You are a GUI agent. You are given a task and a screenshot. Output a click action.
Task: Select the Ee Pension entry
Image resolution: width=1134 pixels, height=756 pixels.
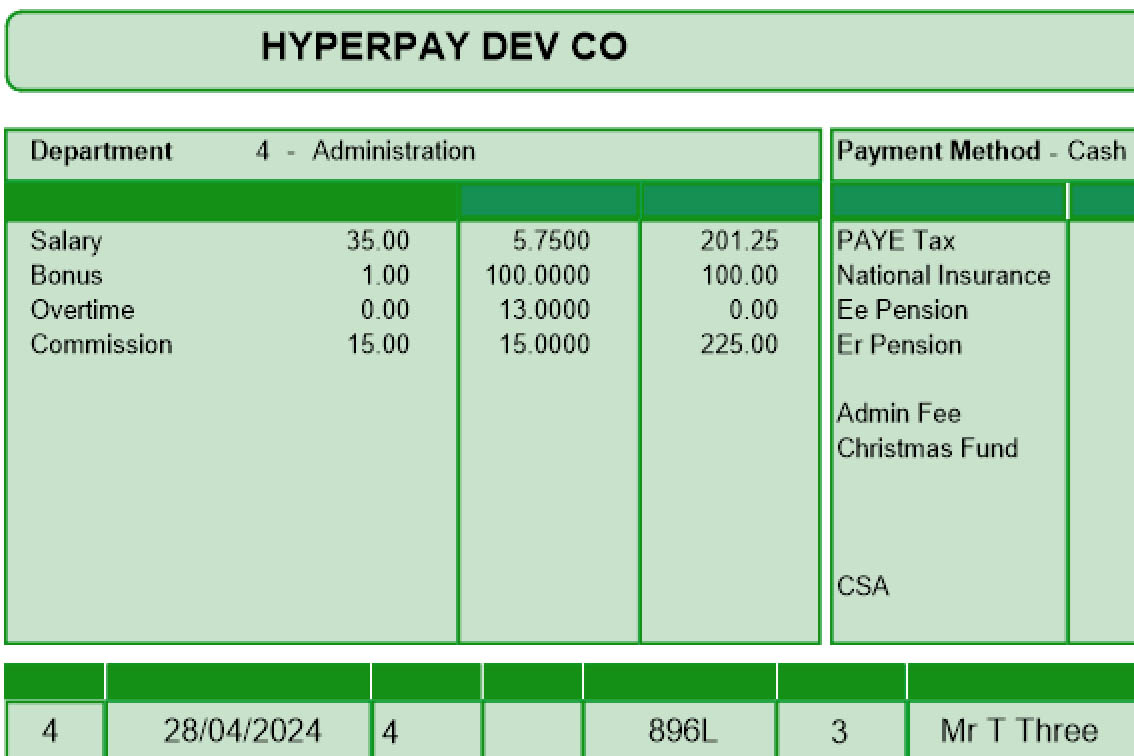(x=902, y=310)
